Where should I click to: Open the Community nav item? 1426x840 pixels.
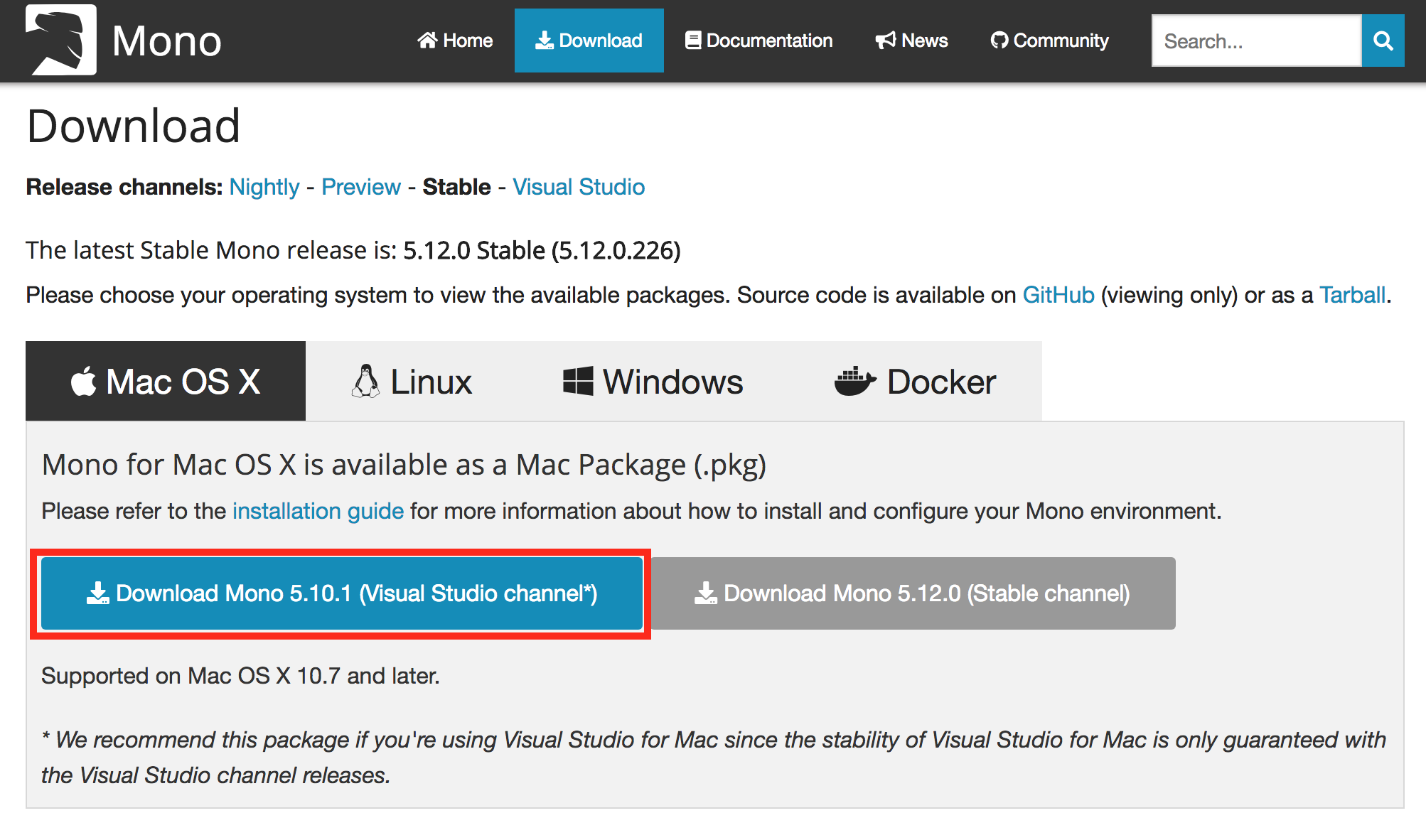coord(1049,41)
